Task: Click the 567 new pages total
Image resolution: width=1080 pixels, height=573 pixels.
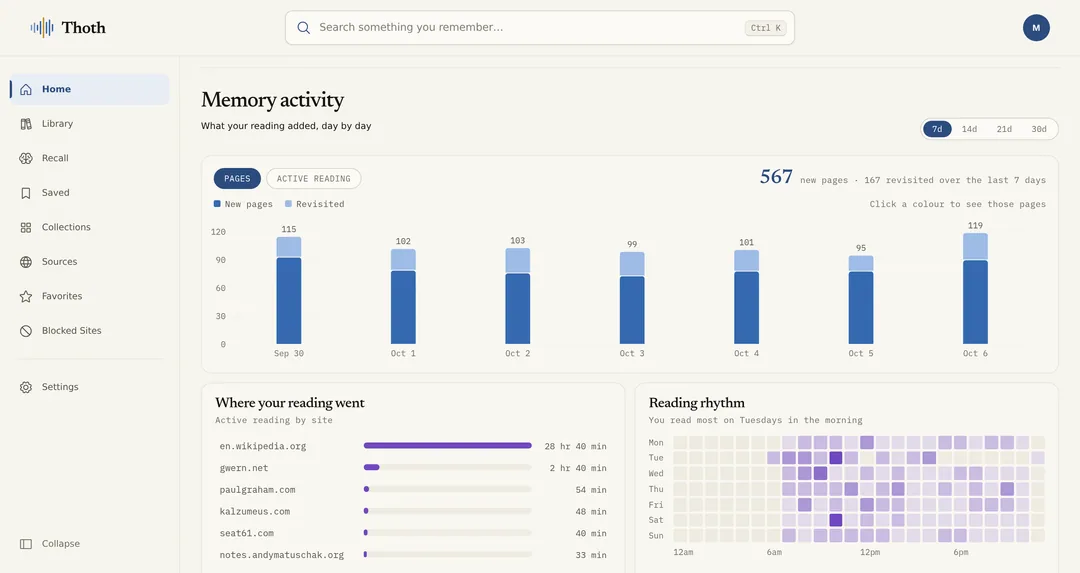Action: (x=776, y=177)
